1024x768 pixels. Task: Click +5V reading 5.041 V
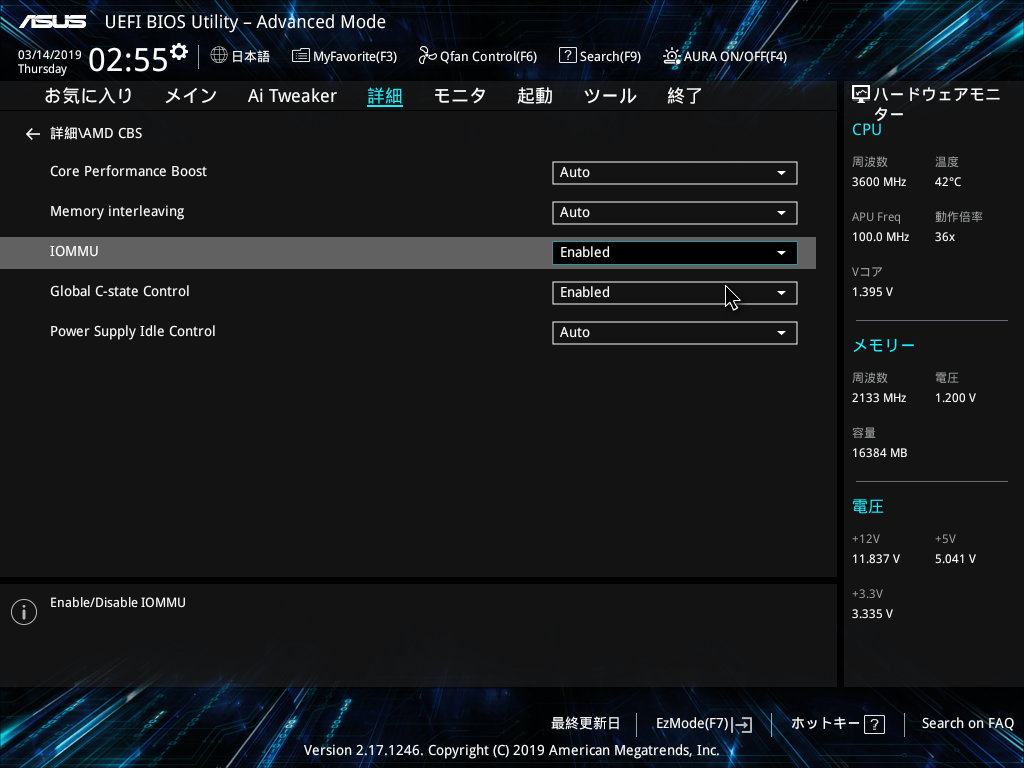pyautogui.click(x=955, y=559)
